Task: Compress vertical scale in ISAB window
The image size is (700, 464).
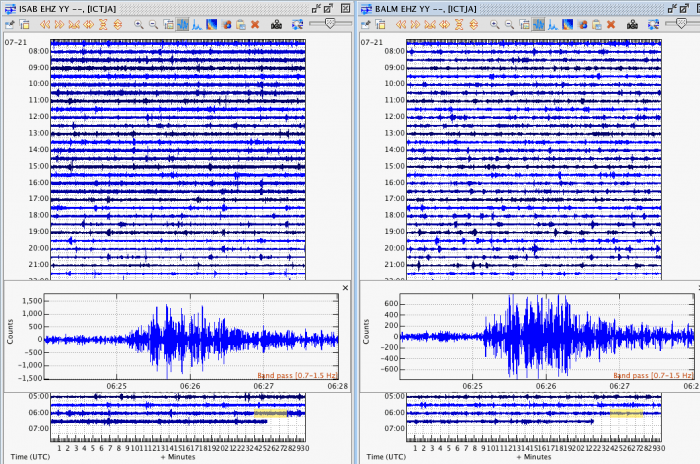Action: click(103, 25)
